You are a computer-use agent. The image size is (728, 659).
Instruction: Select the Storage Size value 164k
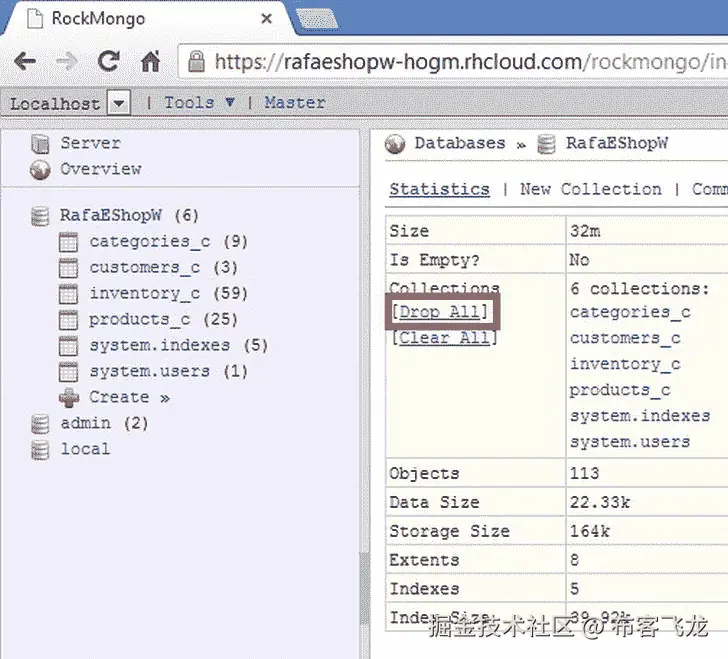click(590, 531)
